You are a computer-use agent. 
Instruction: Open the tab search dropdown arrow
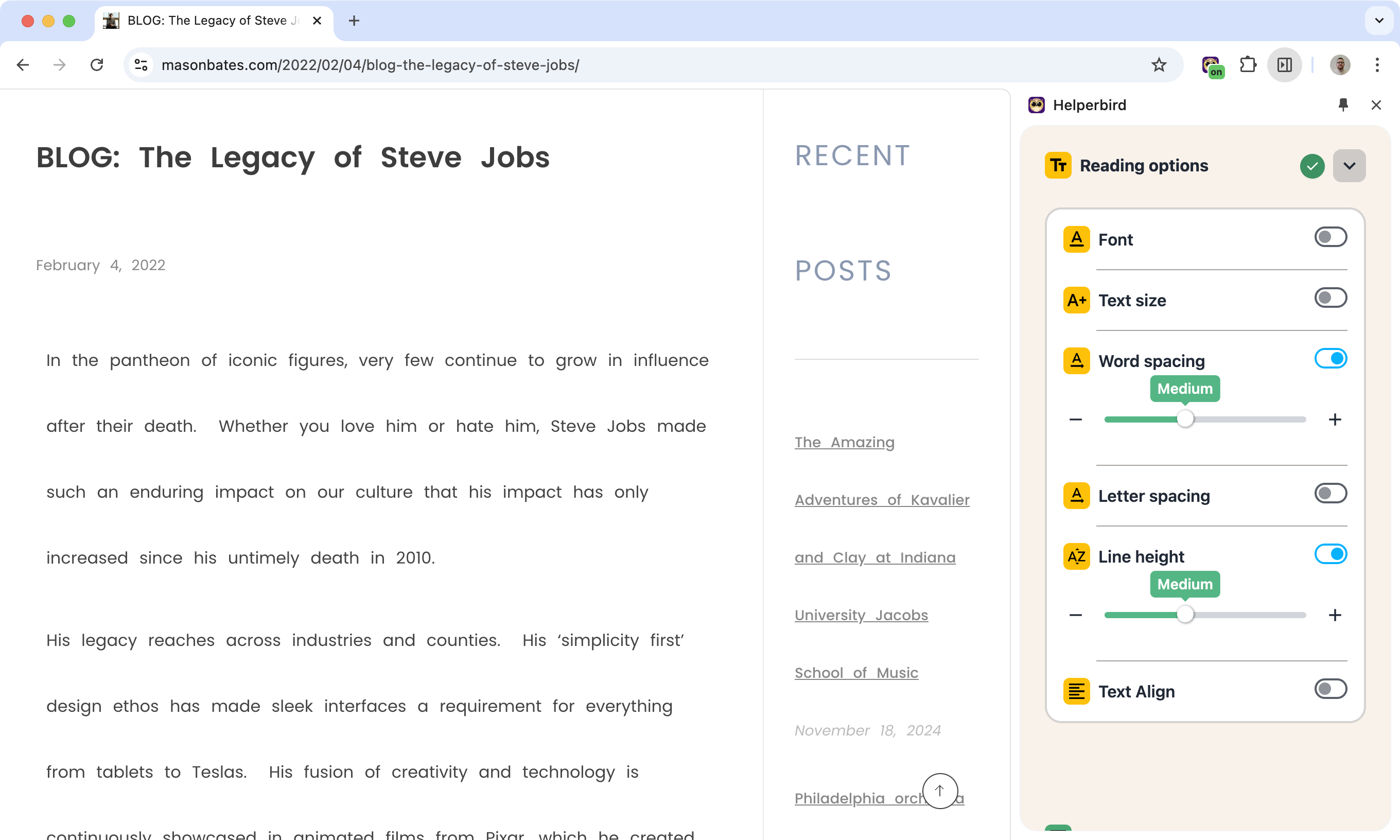click(x=1379, y=21)
